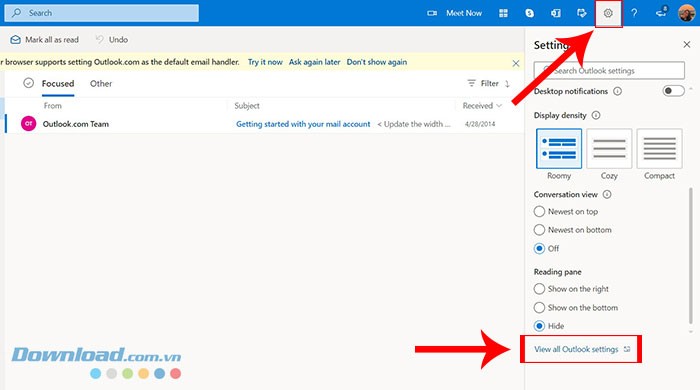
Task: Switch to the Focused tab
Action: click(58, 83)
